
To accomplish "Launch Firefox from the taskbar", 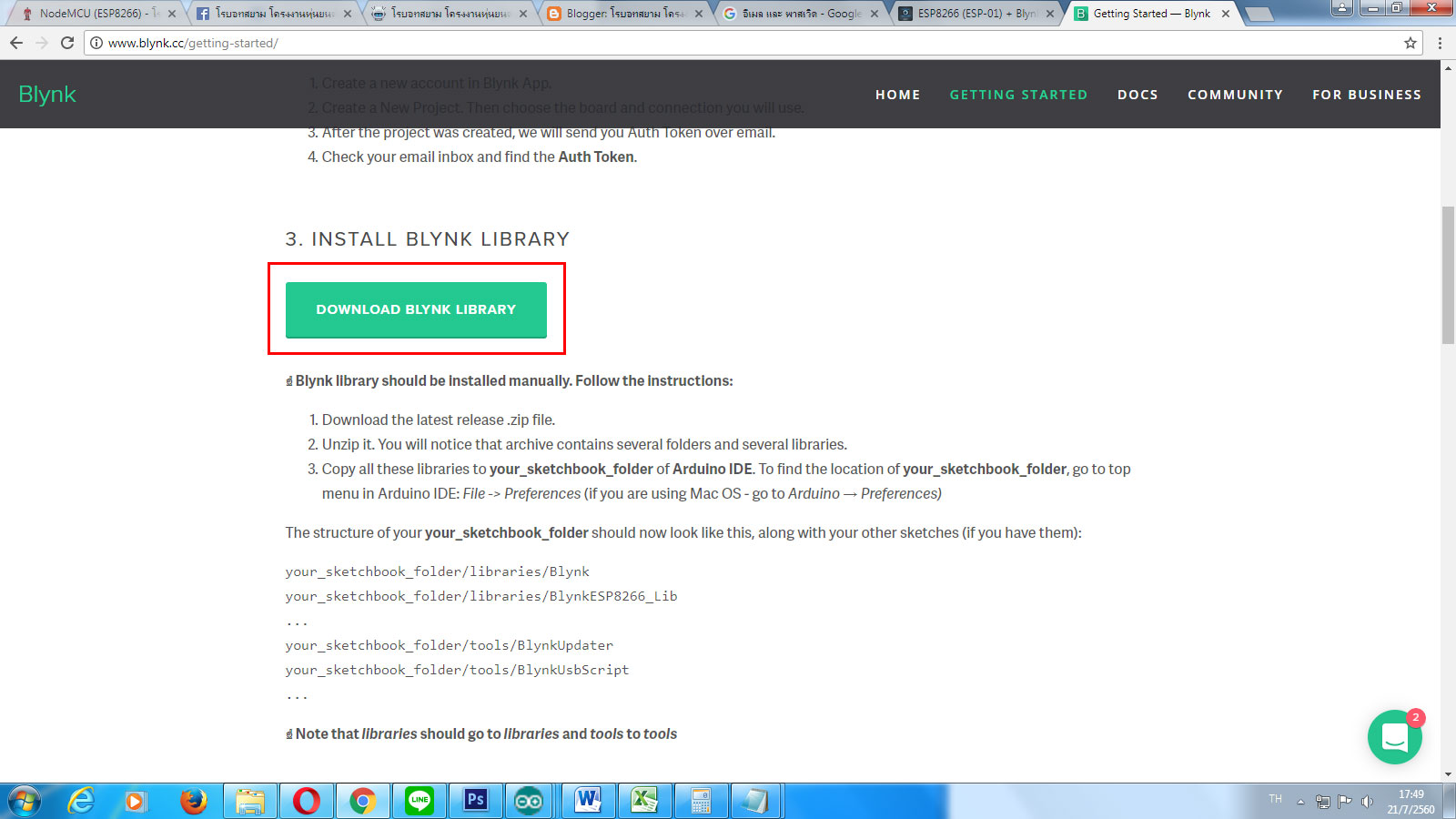I will click(x=193, y=801).
